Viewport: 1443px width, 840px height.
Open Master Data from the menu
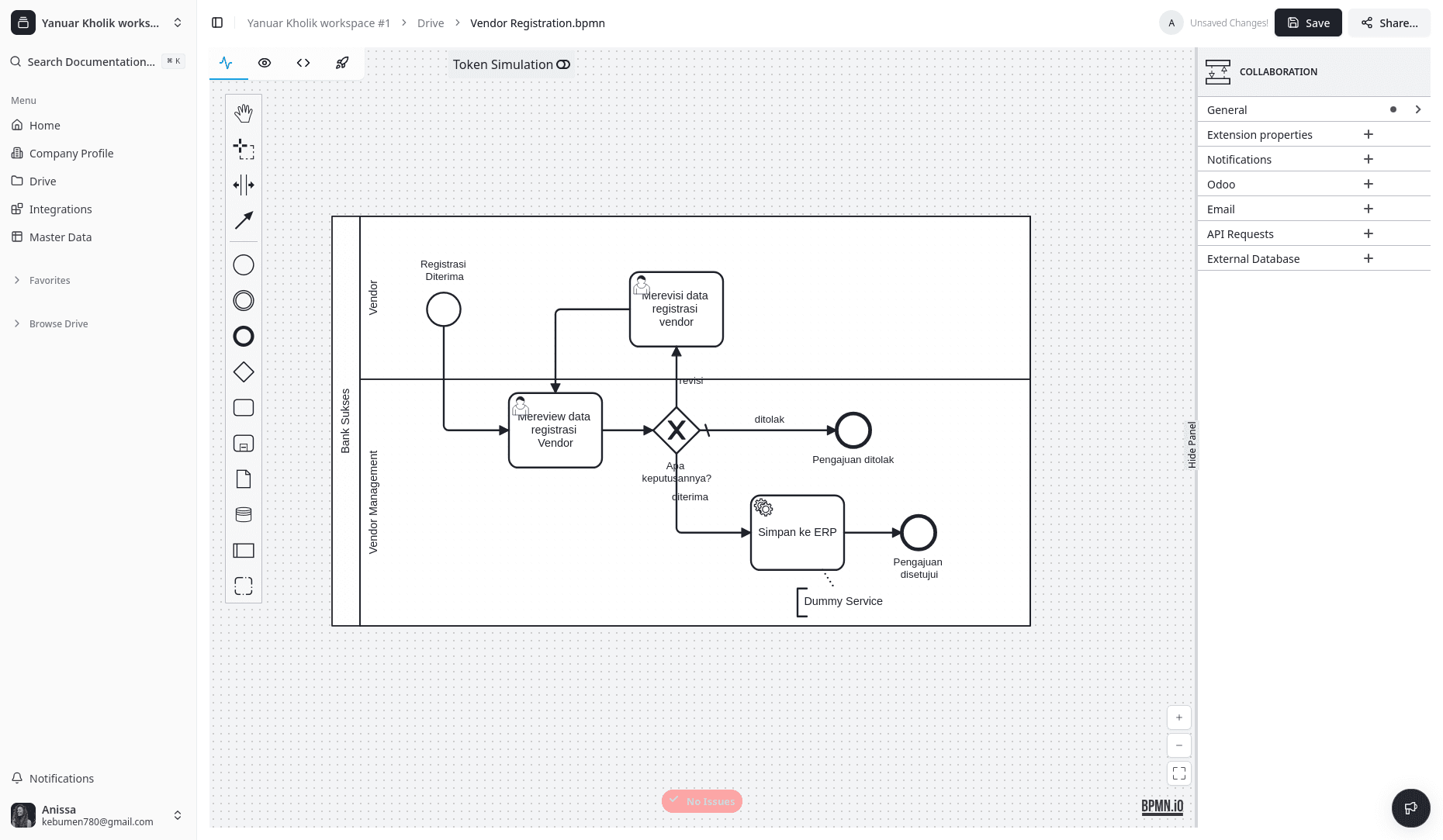tap(61, 237)
